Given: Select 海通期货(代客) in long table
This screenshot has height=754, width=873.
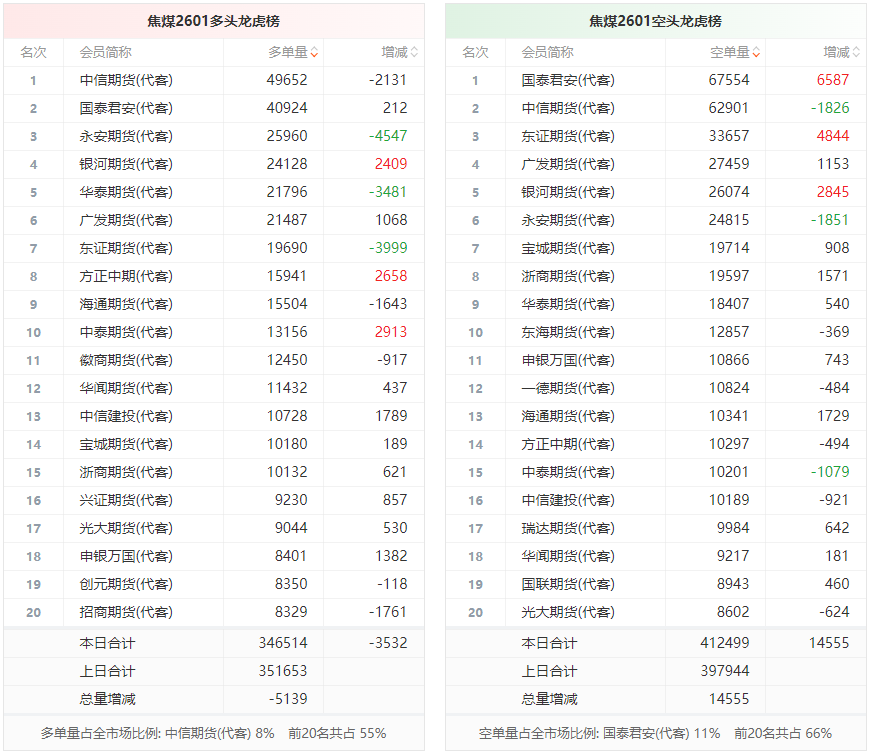Looking at the screenshot, I should click(x=126, y=304).
